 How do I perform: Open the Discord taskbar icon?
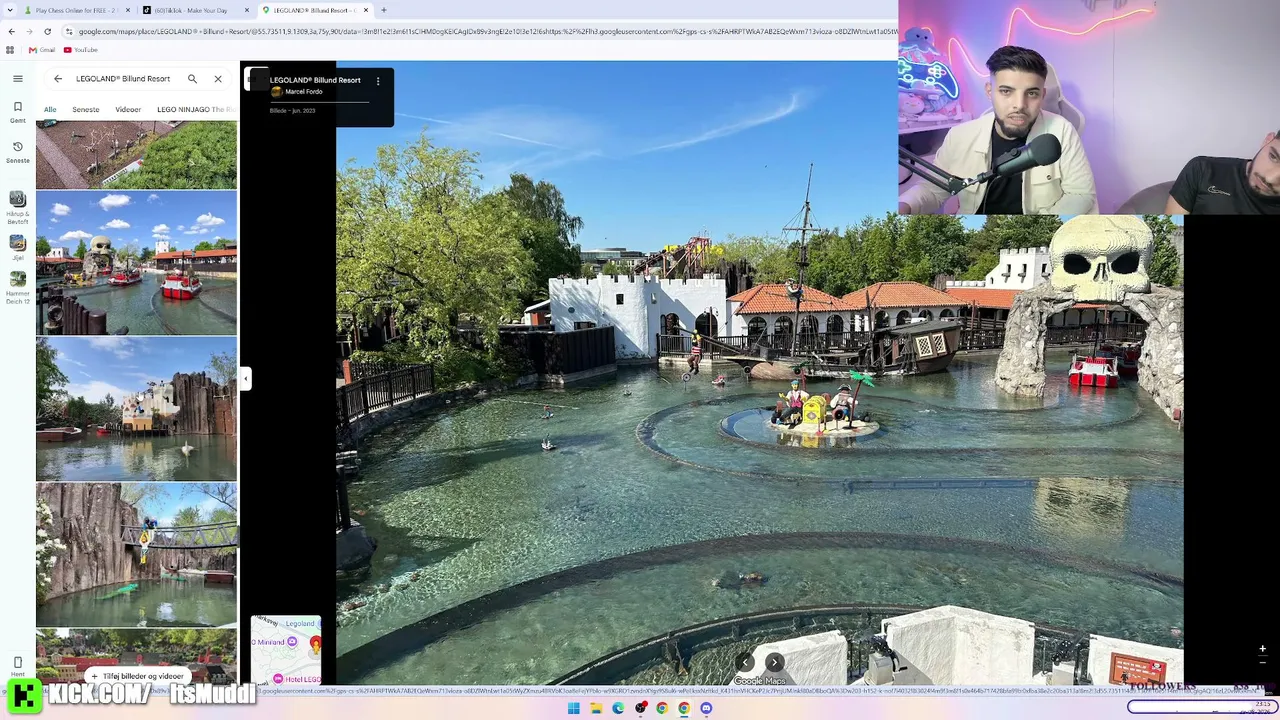706,708
